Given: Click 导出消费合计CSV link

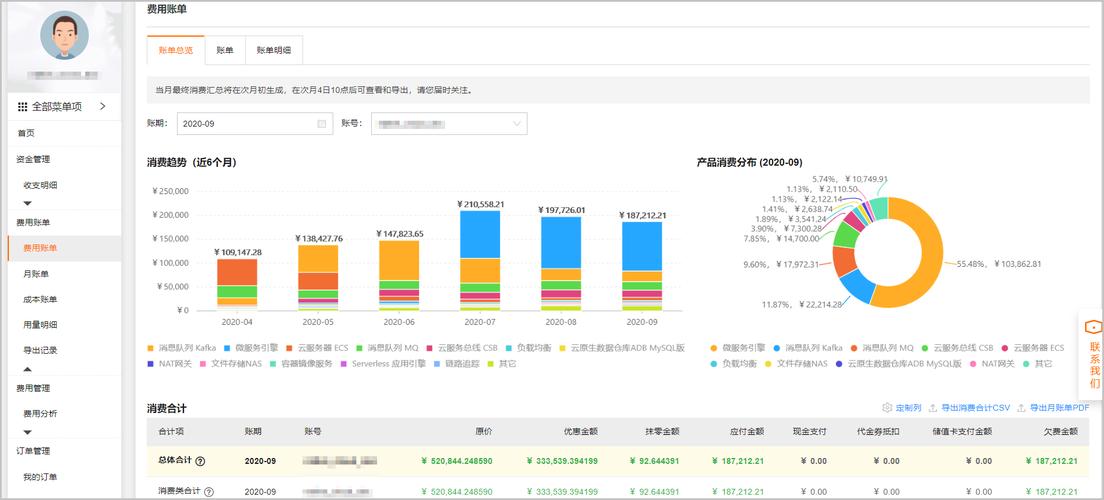Looking at the screenshot, I should pyautogui.click(x=975, y=408).
